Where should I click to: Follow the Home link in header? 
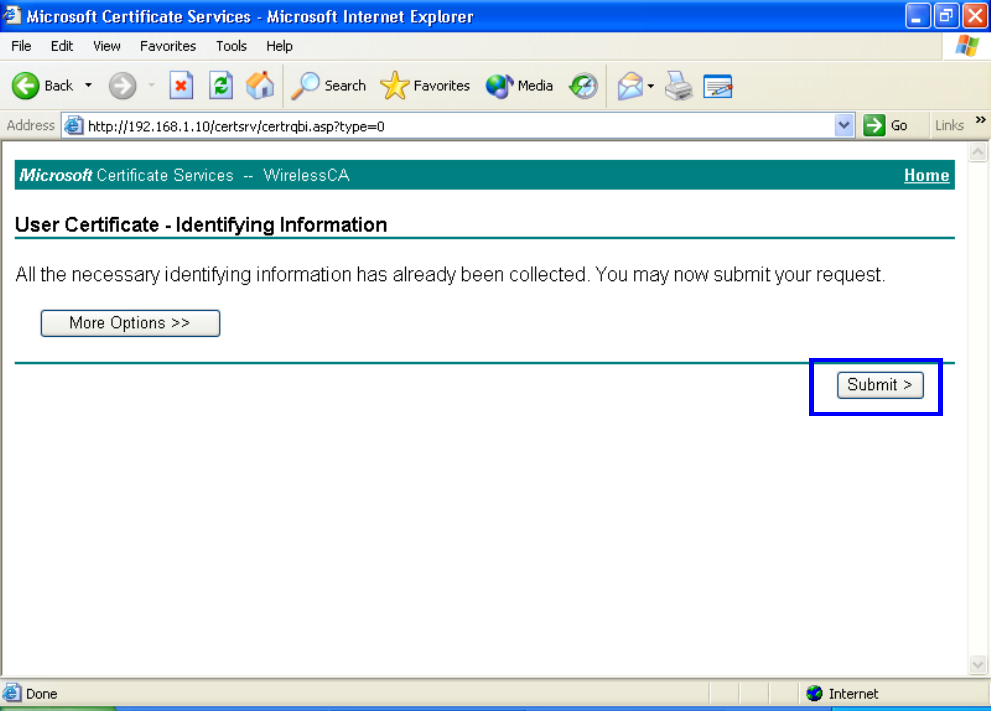click(927, 175)
